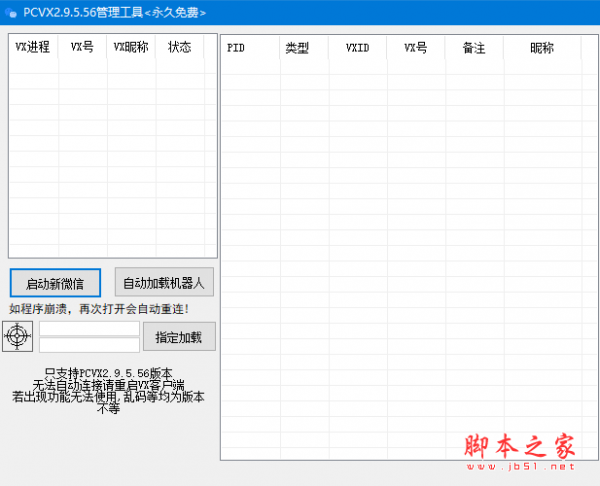
Task: Click the 只支持PCVX2.9.5.56版本 notice text
Action: pyautogui.click(x=108, y=373)
